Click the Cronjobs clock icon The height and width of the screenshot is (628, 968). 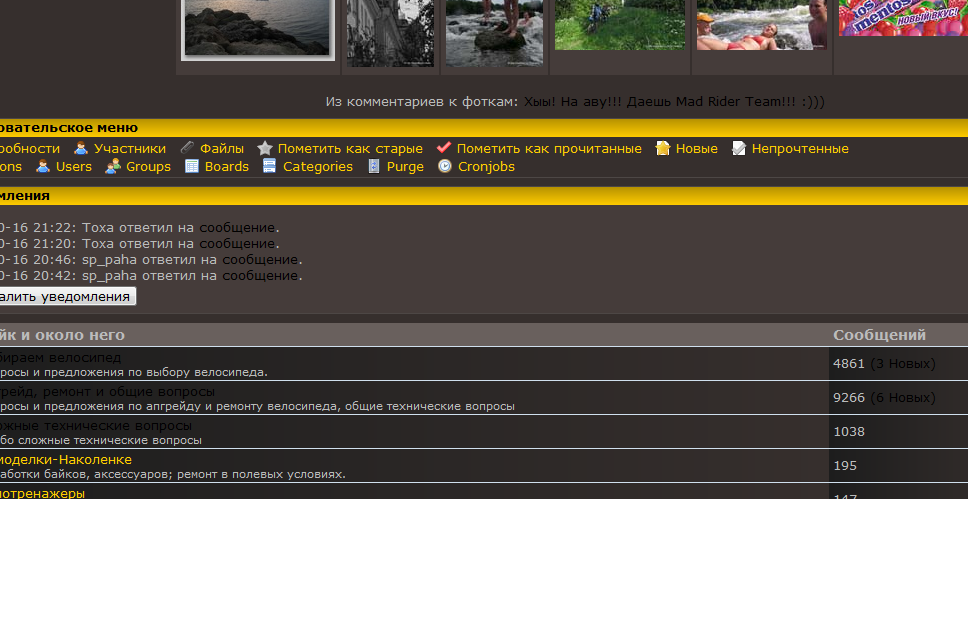(x=445, y=167)
